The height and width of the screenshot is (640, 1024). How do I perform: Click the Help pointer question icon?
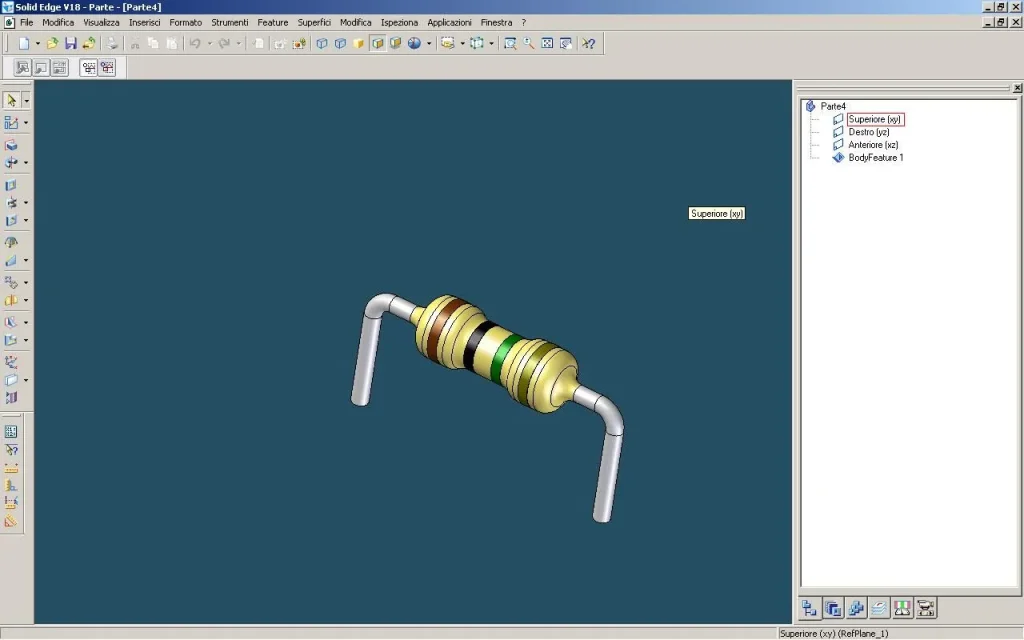coord(589,44)
